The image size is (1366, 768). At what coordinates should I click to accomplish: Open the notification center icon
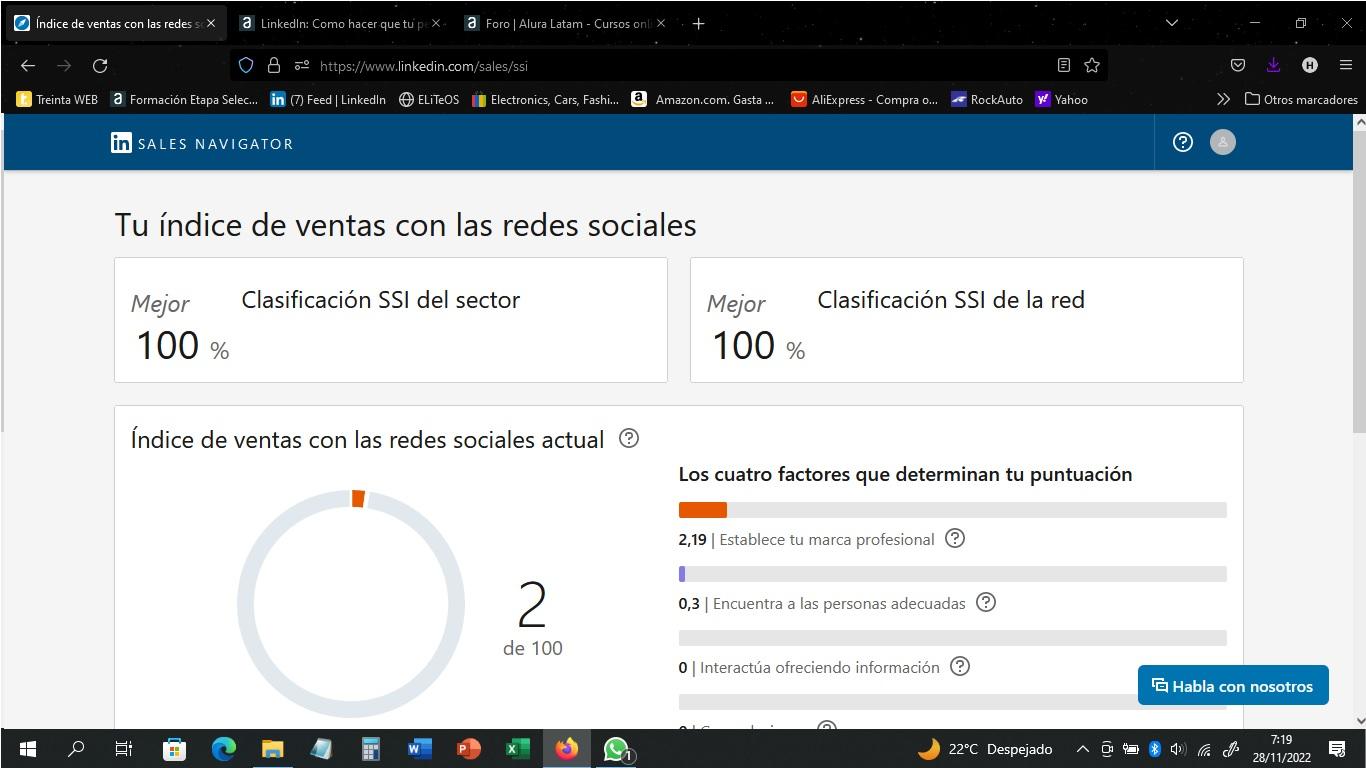point(1337,748)
